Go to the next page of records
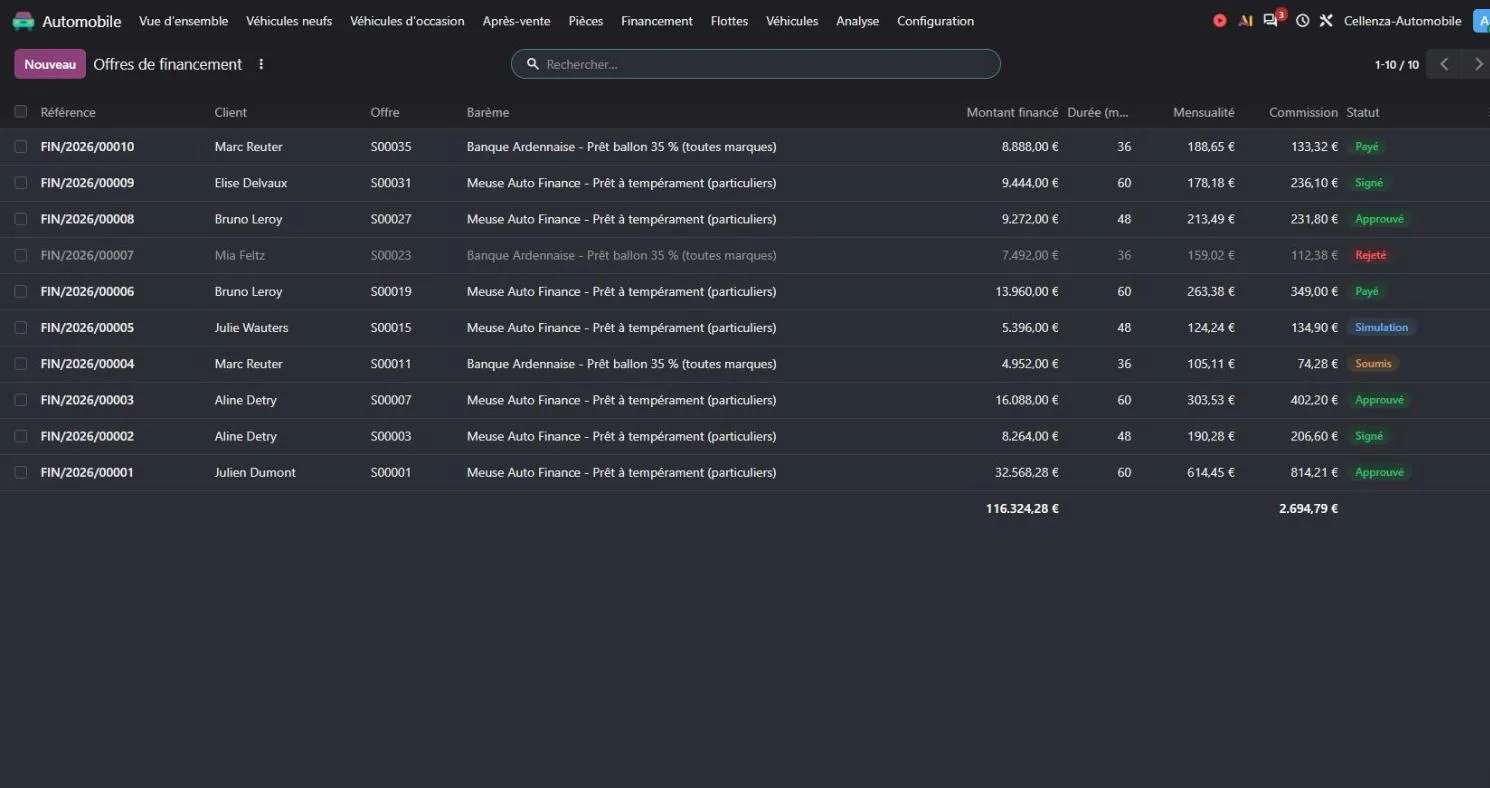This screenshot has height=788, width=1490. (1477, 64)
